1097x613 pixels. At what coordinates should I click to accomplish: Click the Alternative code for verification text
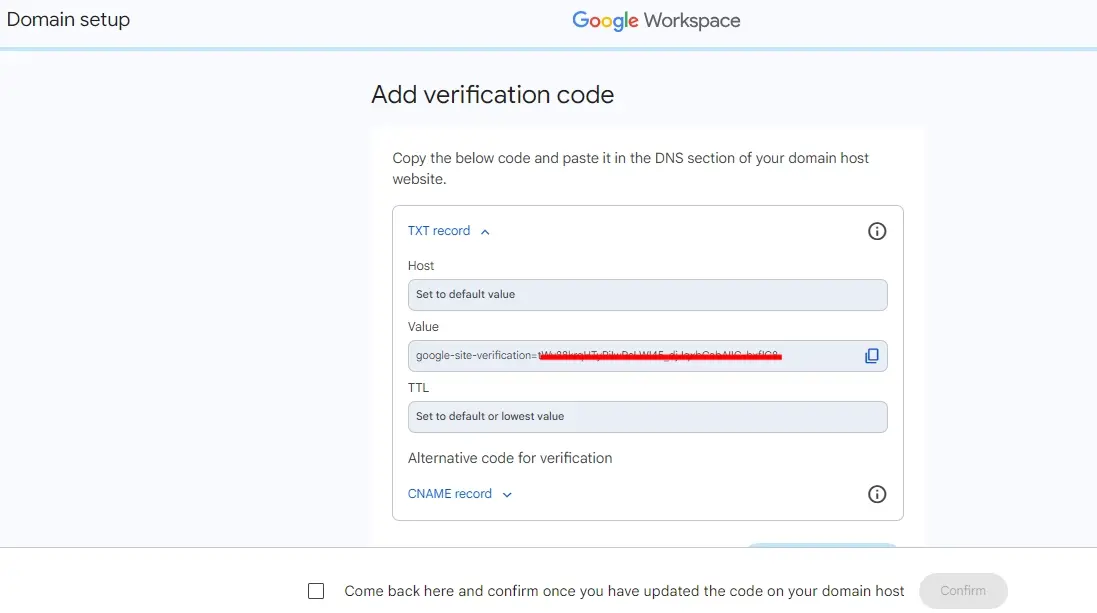(x=510, y=458)
